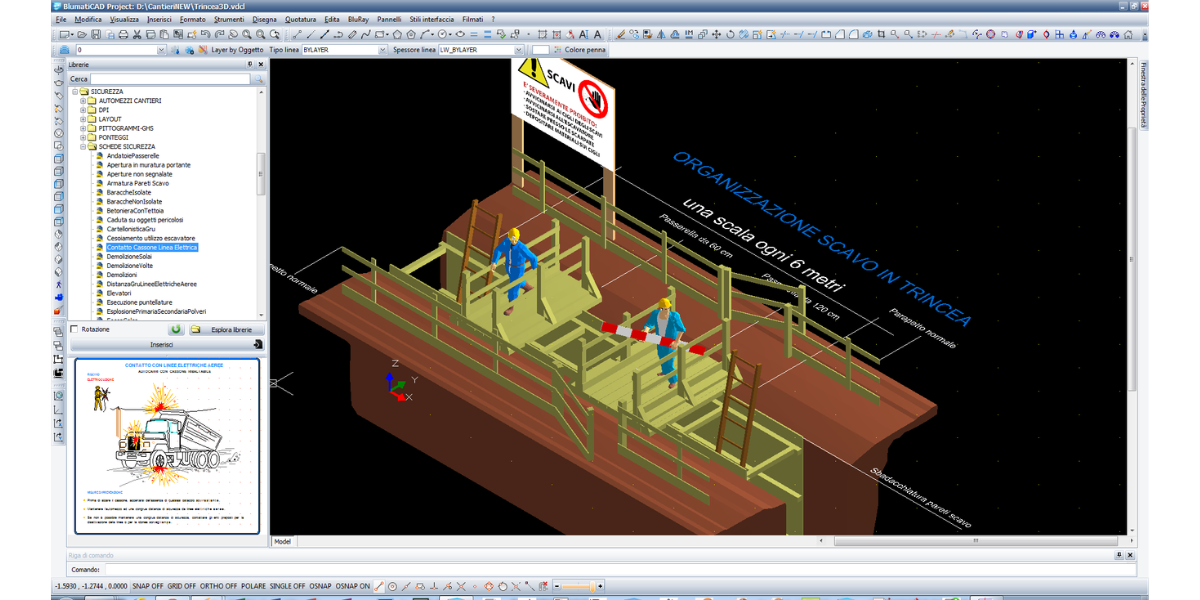Expand the PONTEGGI folder
Screen dimensions: 1200x600
tap(83, 137)
